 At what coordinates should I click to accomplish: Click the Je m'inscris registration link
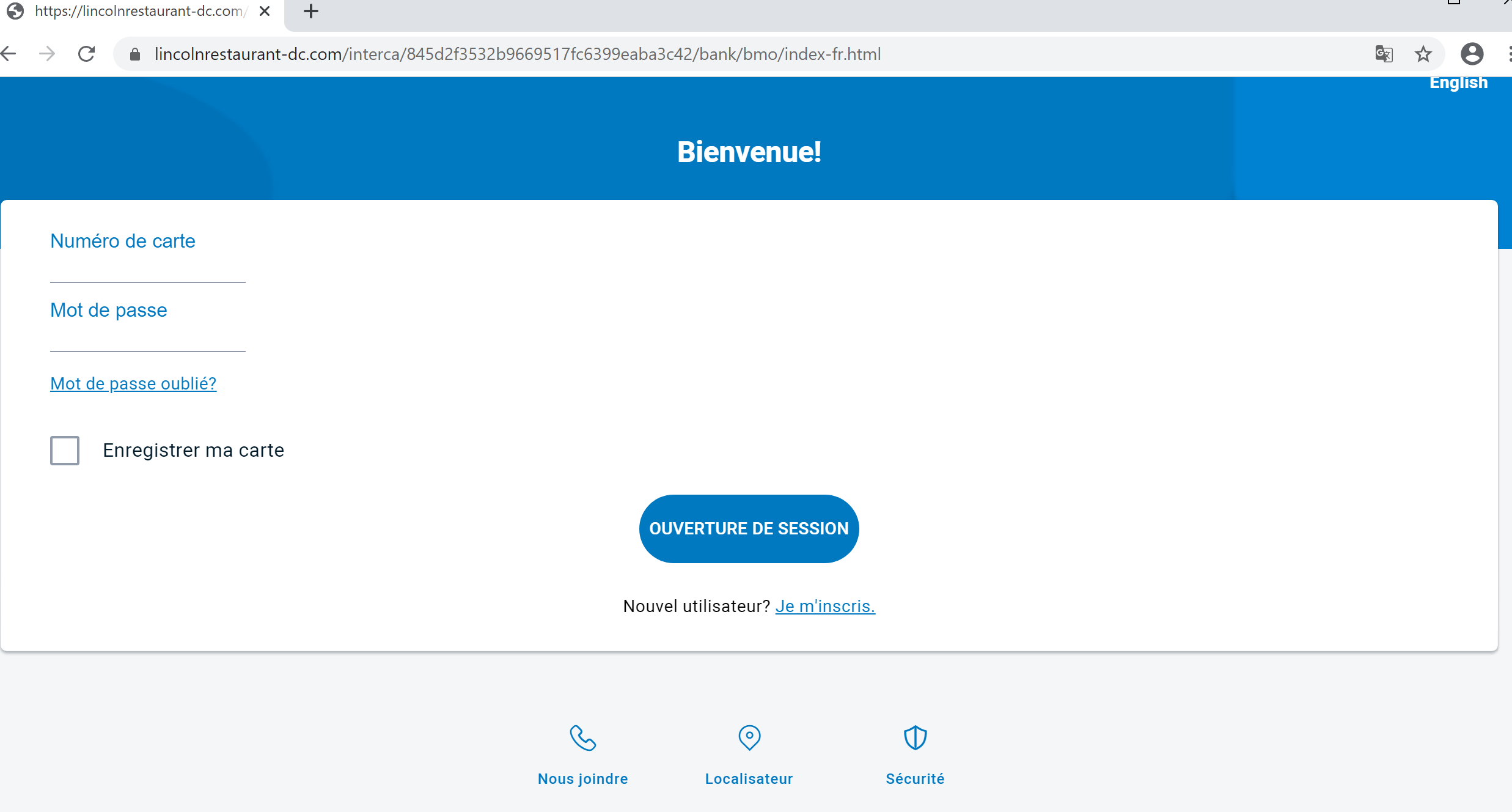(x=825, y=606)
